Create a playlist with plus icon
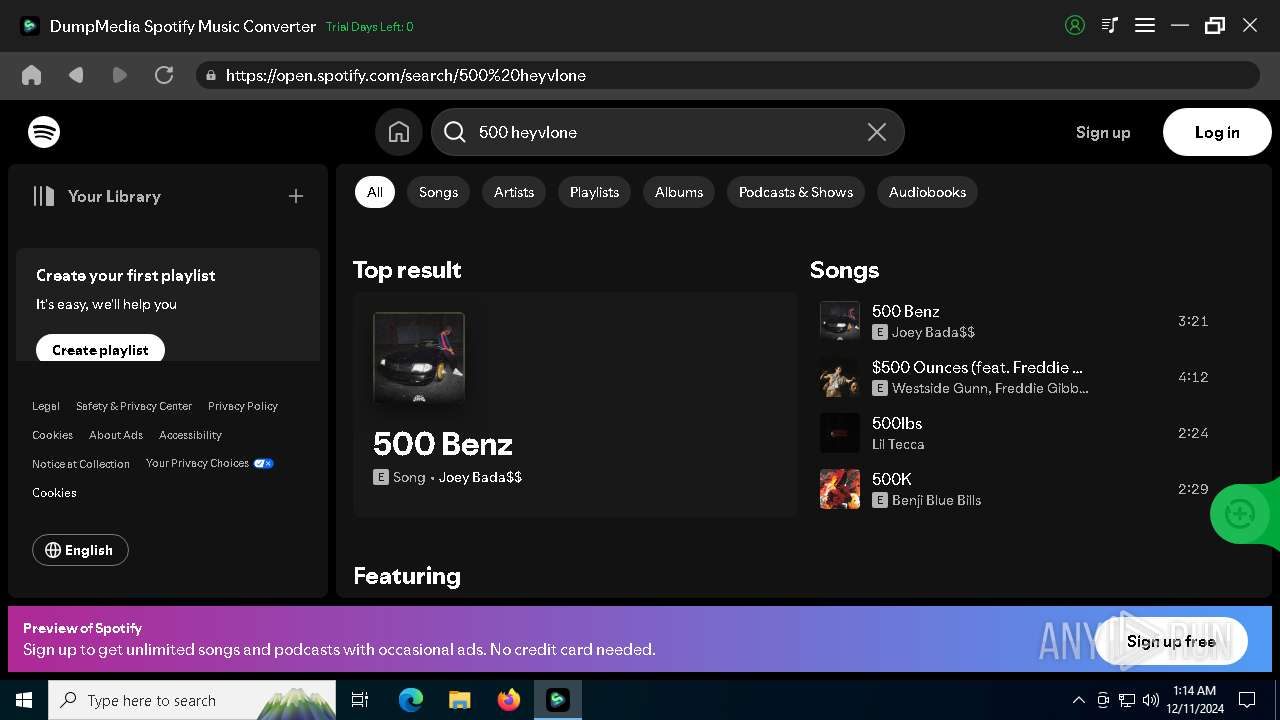Screen dimensions: 1280x720 (296, 196)
